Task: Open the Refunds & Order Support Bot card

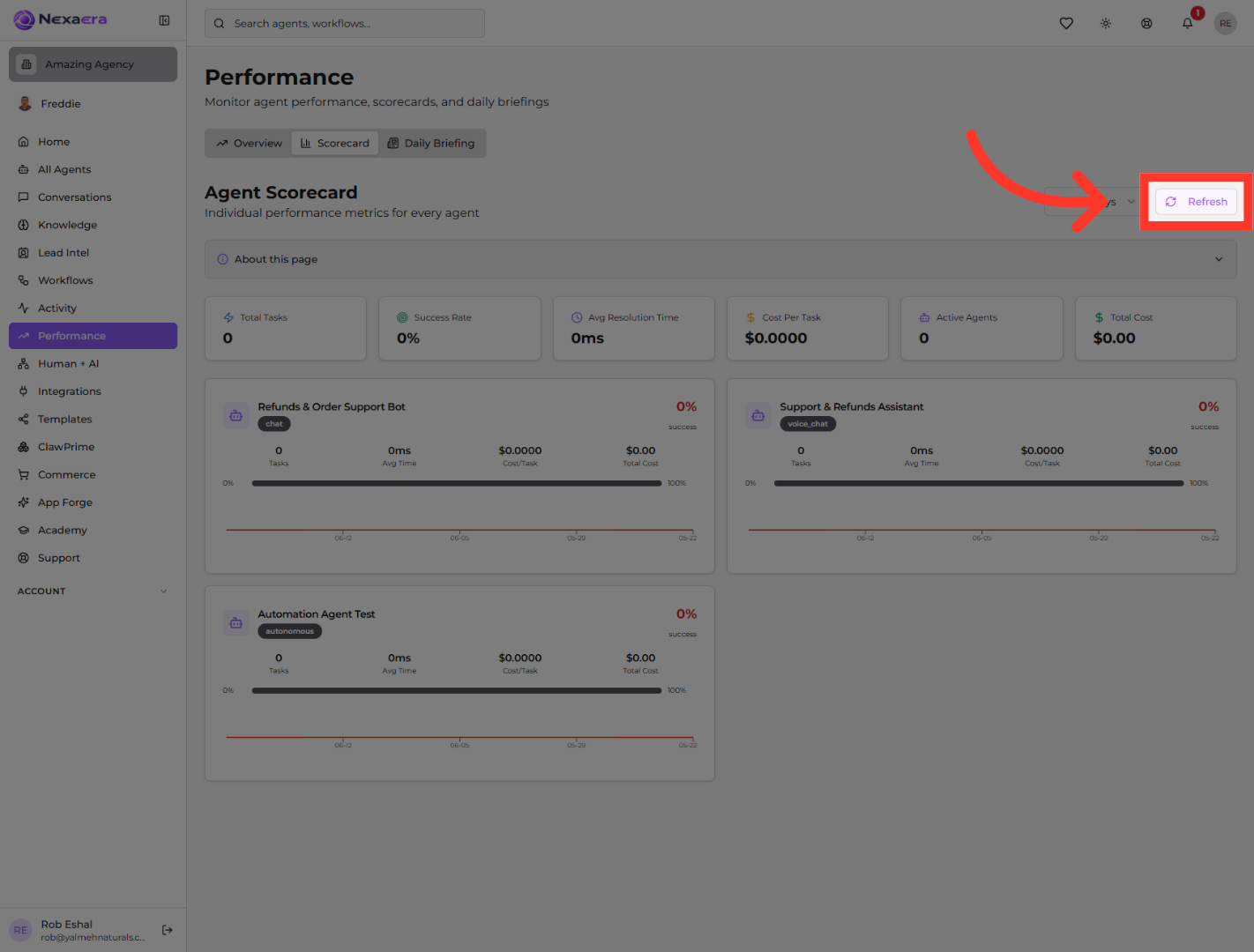Action: [x=459, y=476]
